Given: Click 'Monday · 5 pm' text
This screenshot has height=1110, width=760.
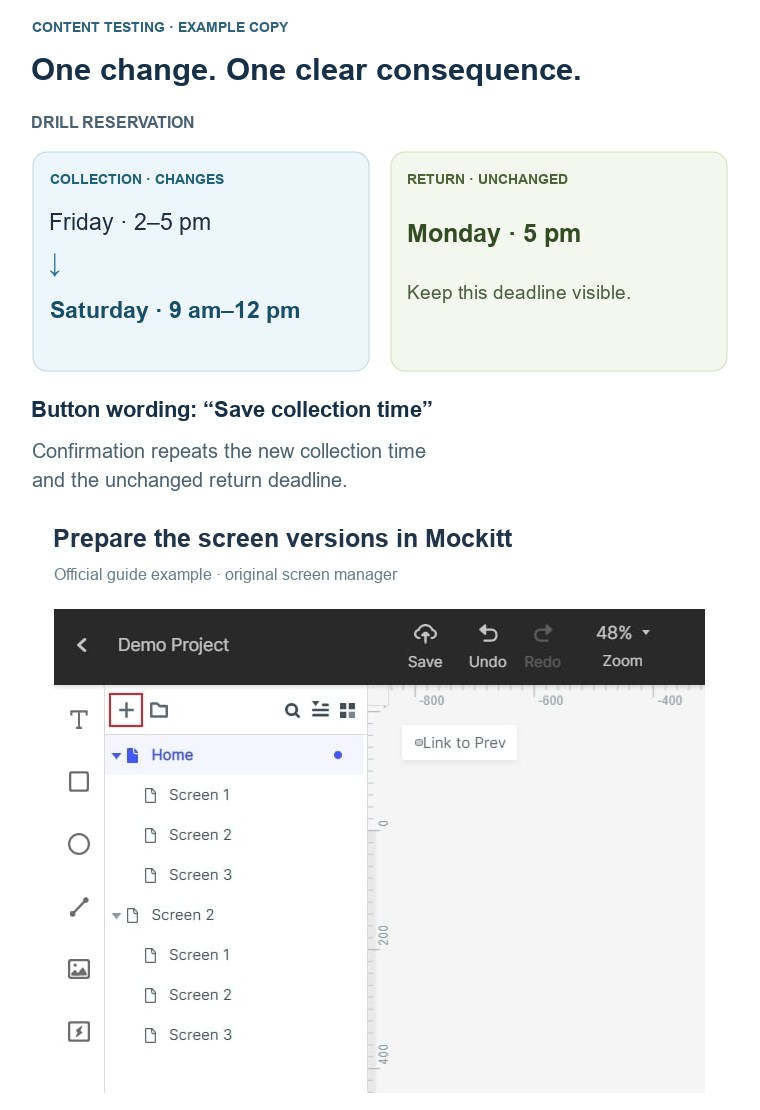Looking at the screenshot, I should pos(494,234).
